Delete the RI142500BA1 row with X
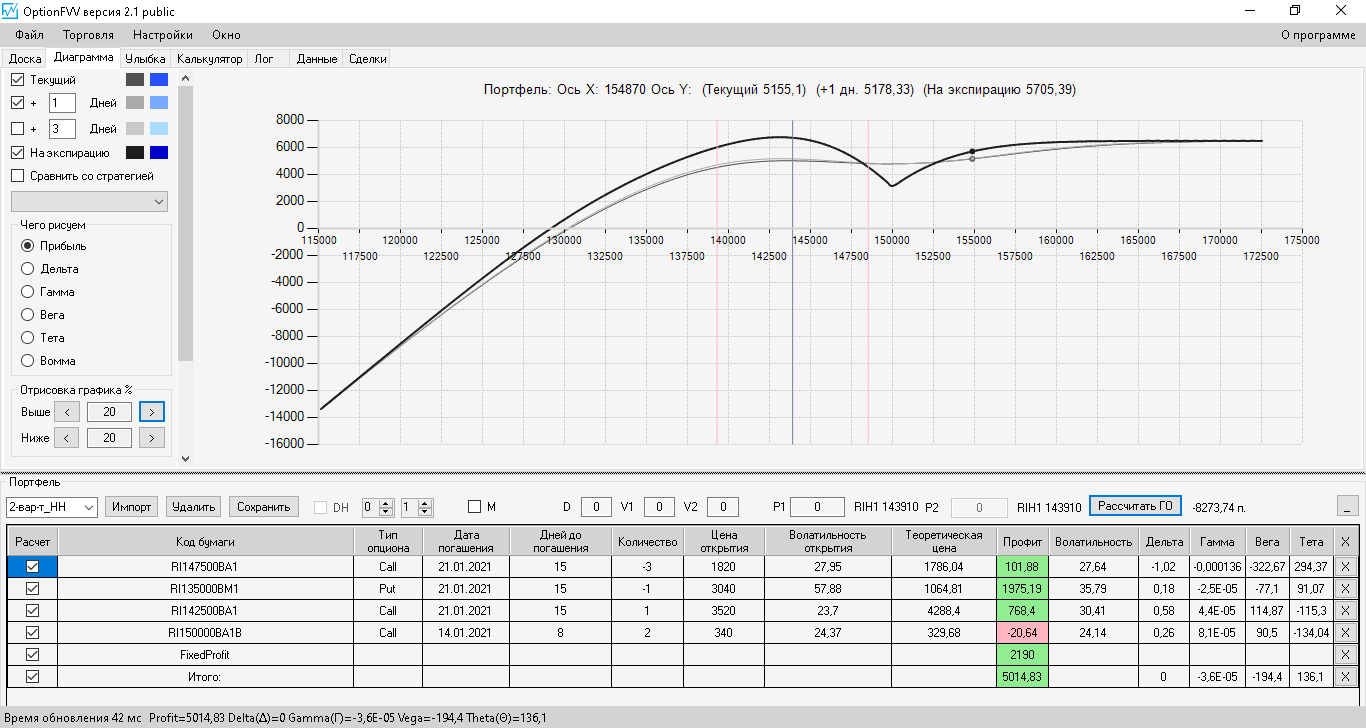 coord(1345,610)
